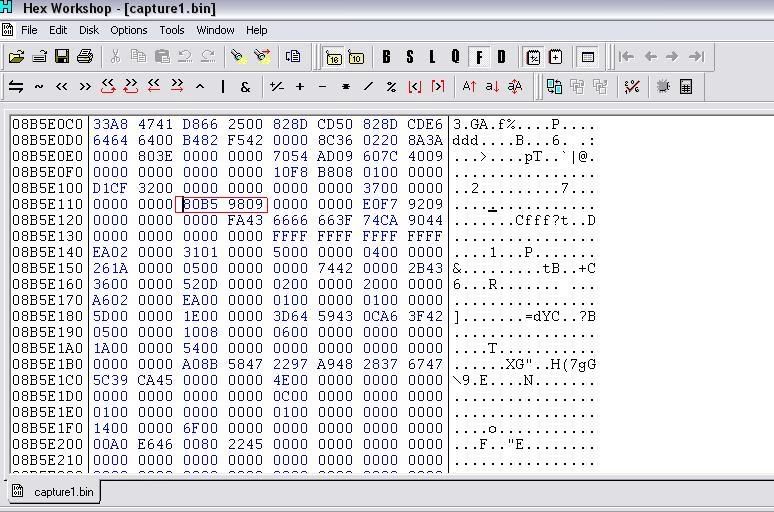774x512 pixels.
Task: Click block shift left (<< red arrow)
Action: tap(154, 86)
